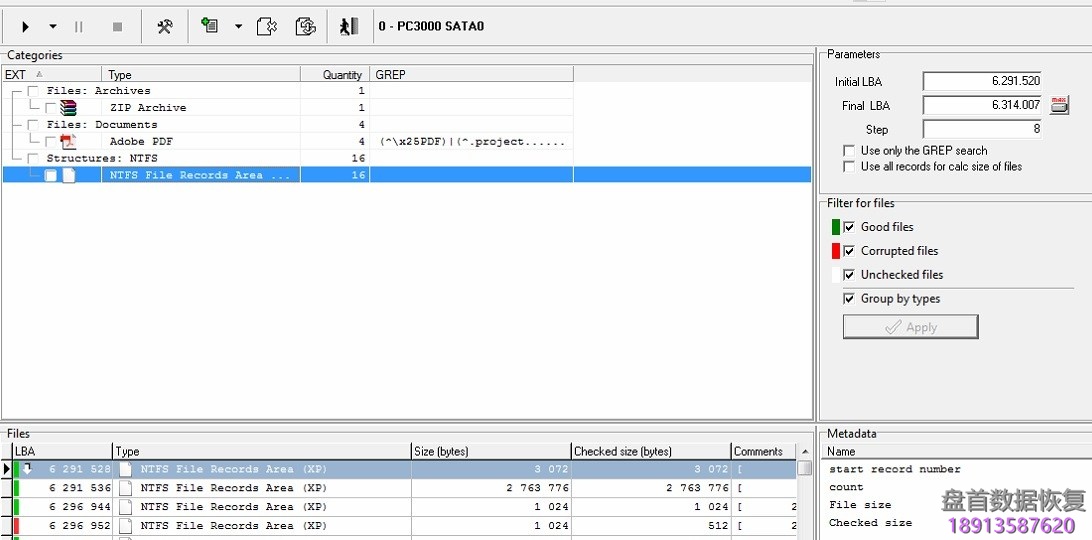
Task: Click the white Unchecked files color swatch
Action: pyautogui.click(x=836, y=275)
